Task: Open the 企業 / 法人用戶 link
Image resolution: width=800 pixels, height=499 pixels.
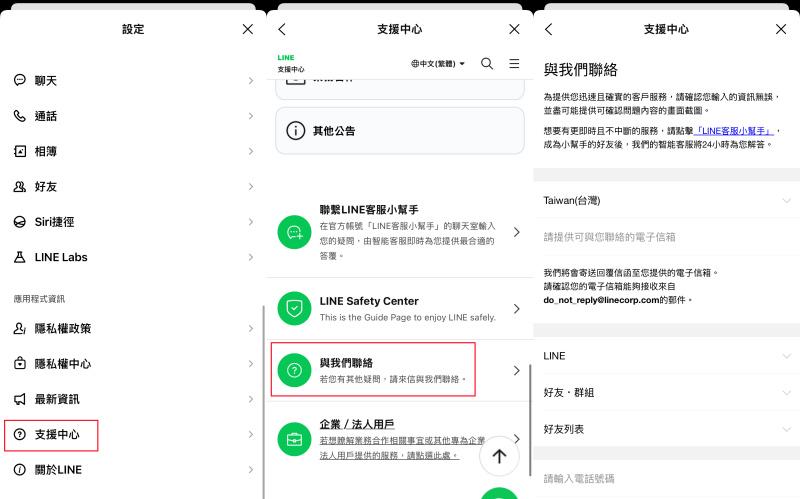Action: tap(357, 424)
